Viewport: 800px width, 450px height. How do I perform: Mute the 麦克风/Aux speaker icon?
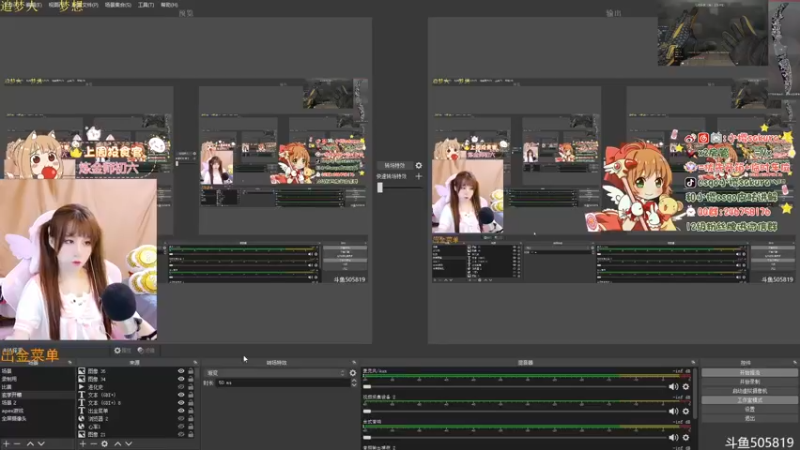click(x=673, y=387)
